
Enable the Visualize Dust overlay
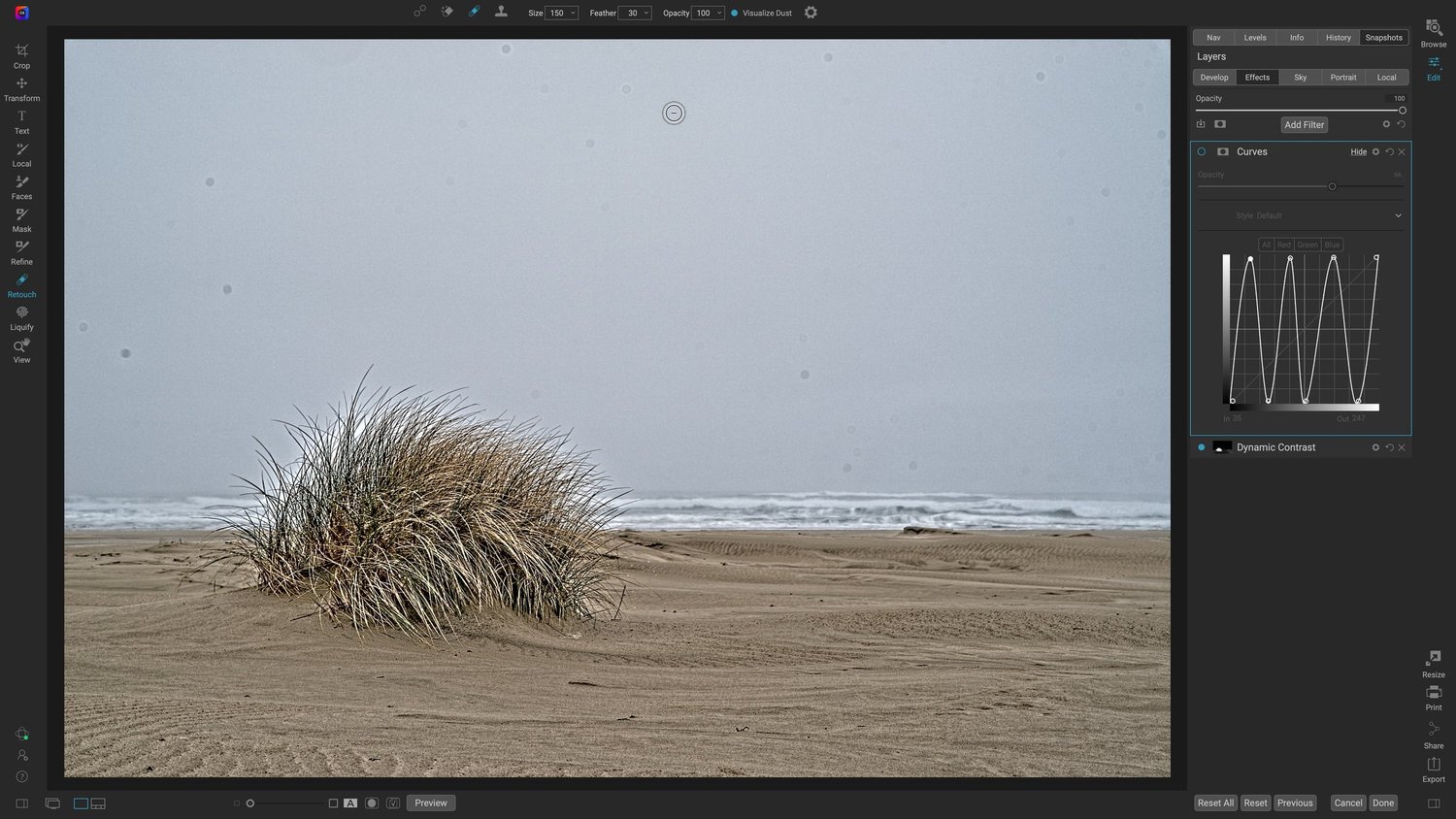[735, 13]
